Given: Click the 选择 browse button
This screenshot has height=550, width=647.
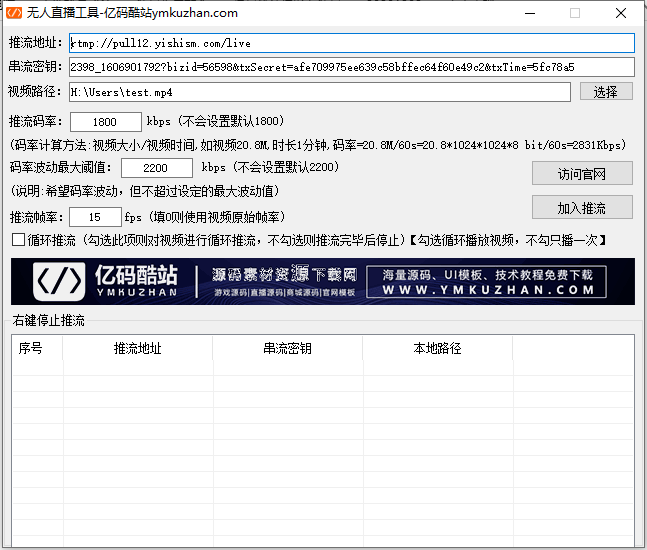Looking at the screenshot, I should point(606,92).
